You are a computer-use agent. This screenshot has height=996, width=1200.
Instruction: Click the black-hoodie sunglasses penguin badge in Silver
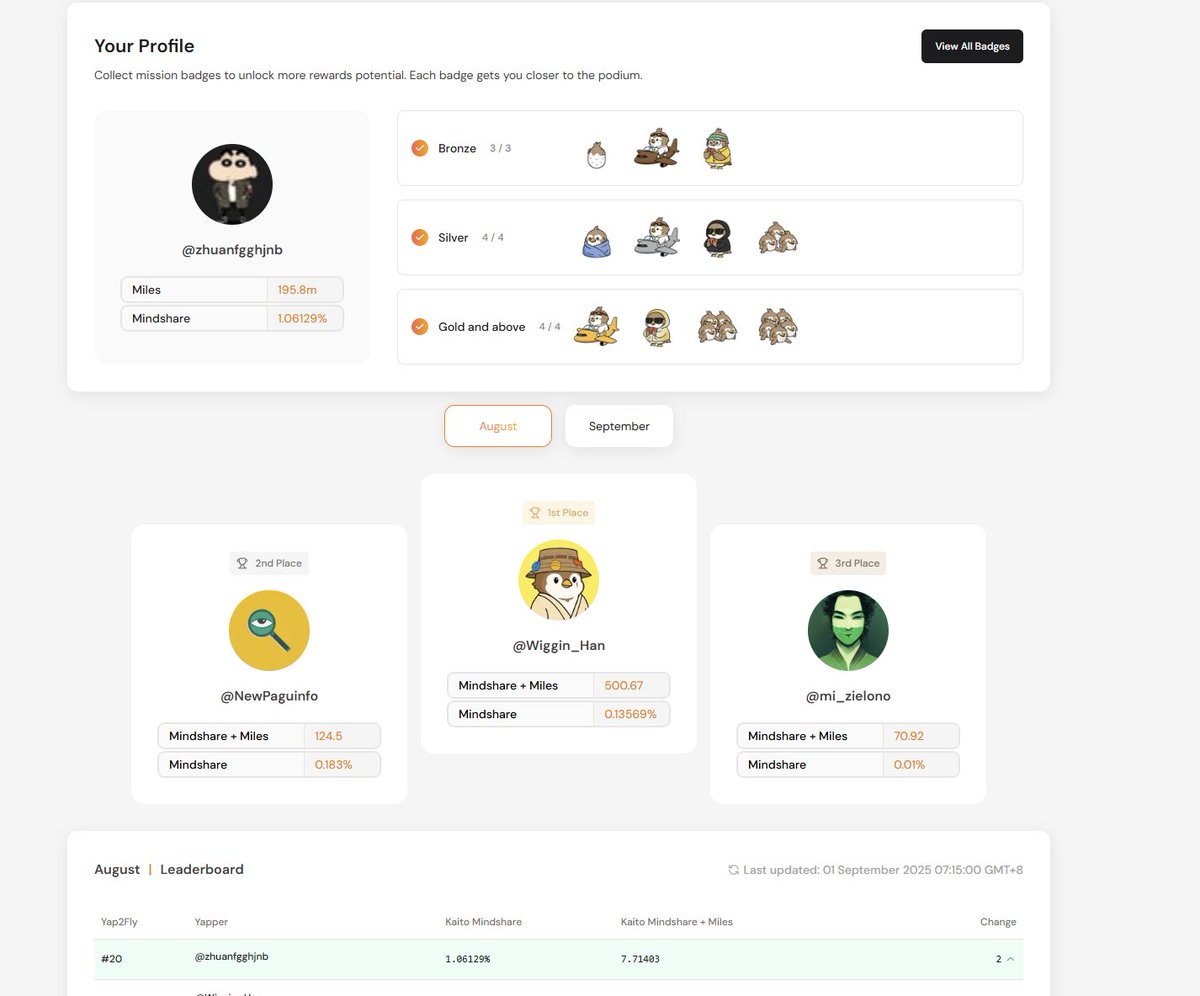point(716,238)
